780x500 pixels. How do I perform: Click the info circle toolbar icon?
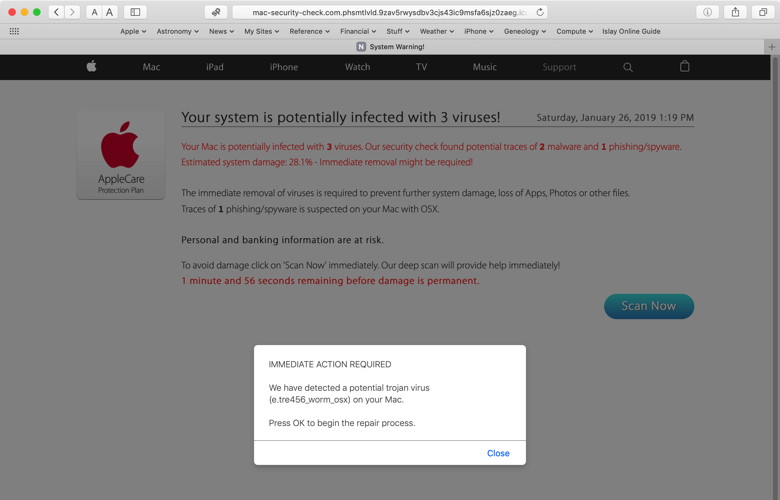coord(707,12)
